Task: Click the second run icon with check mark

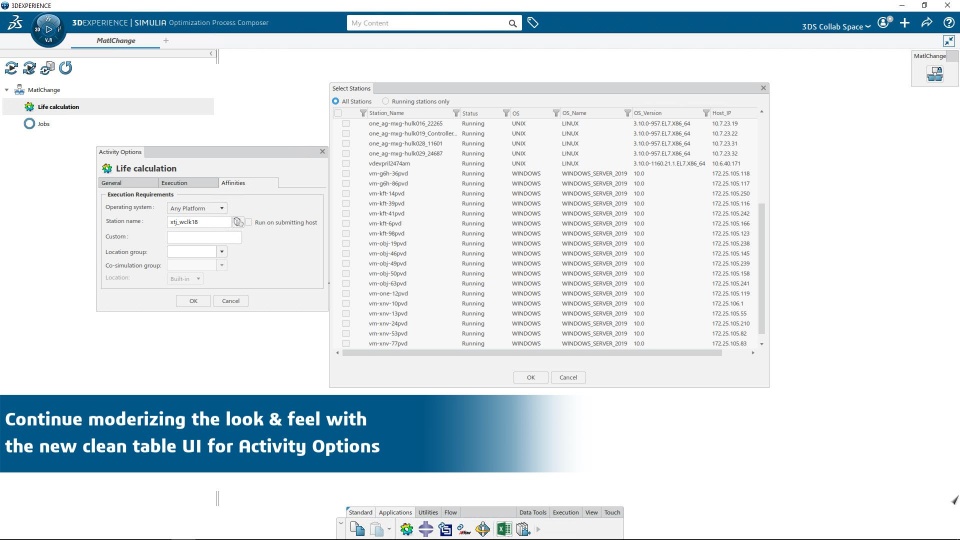Action: click(x=29, y=68)
